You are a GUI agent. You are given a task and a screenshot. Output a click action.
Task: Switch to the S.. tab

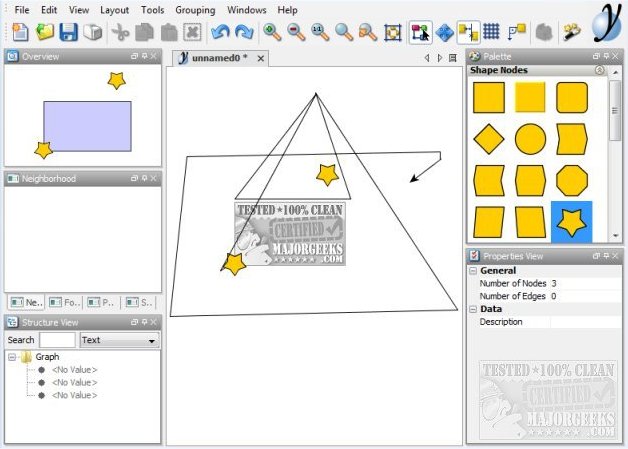139,302
